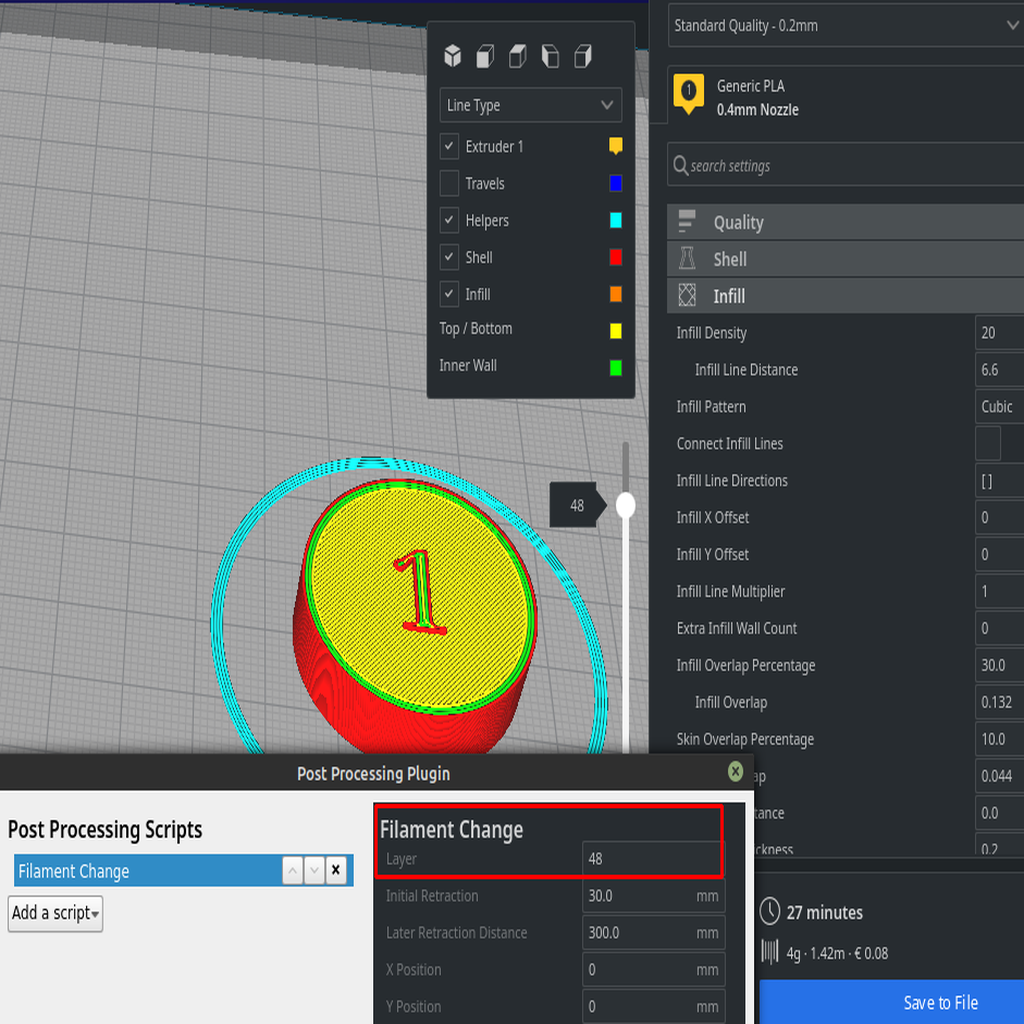1024x1024 pixels.
Task: Click the Y Position value field
Action: (653, 1006)
